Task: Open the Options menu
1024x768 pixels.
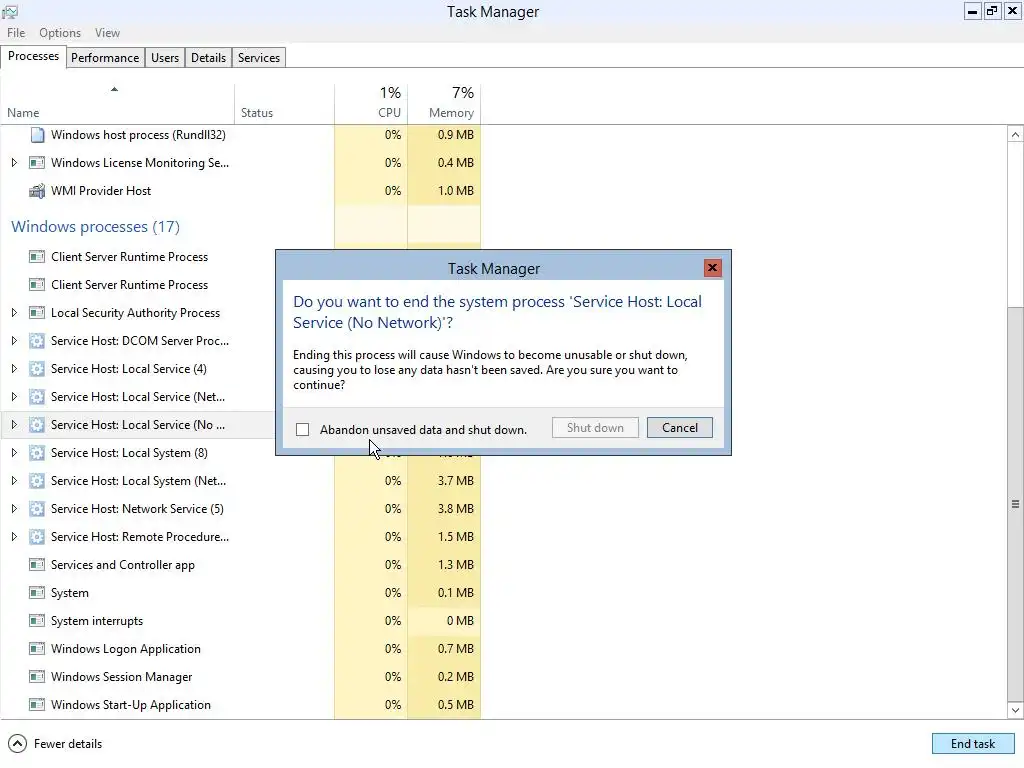Action: [60, 33]
